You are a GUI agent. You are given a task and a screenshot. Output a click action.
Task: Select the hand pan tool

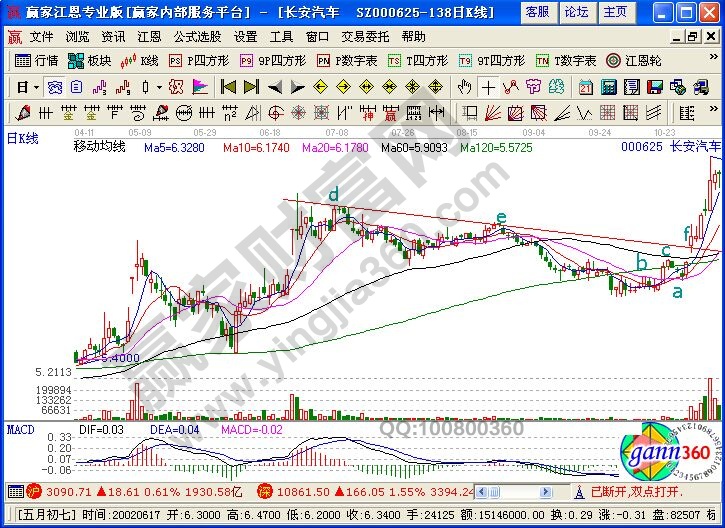coord(465,87)
